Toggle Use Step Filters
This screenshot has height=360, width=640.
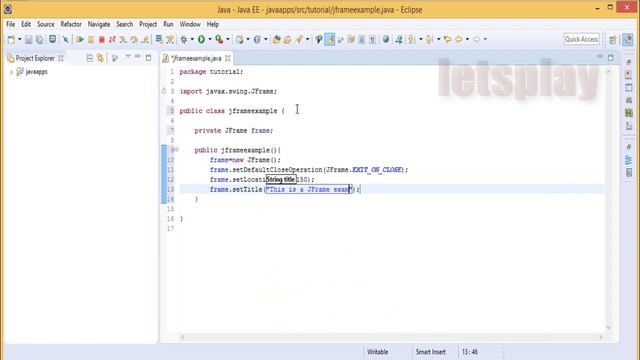click(170, 40)
